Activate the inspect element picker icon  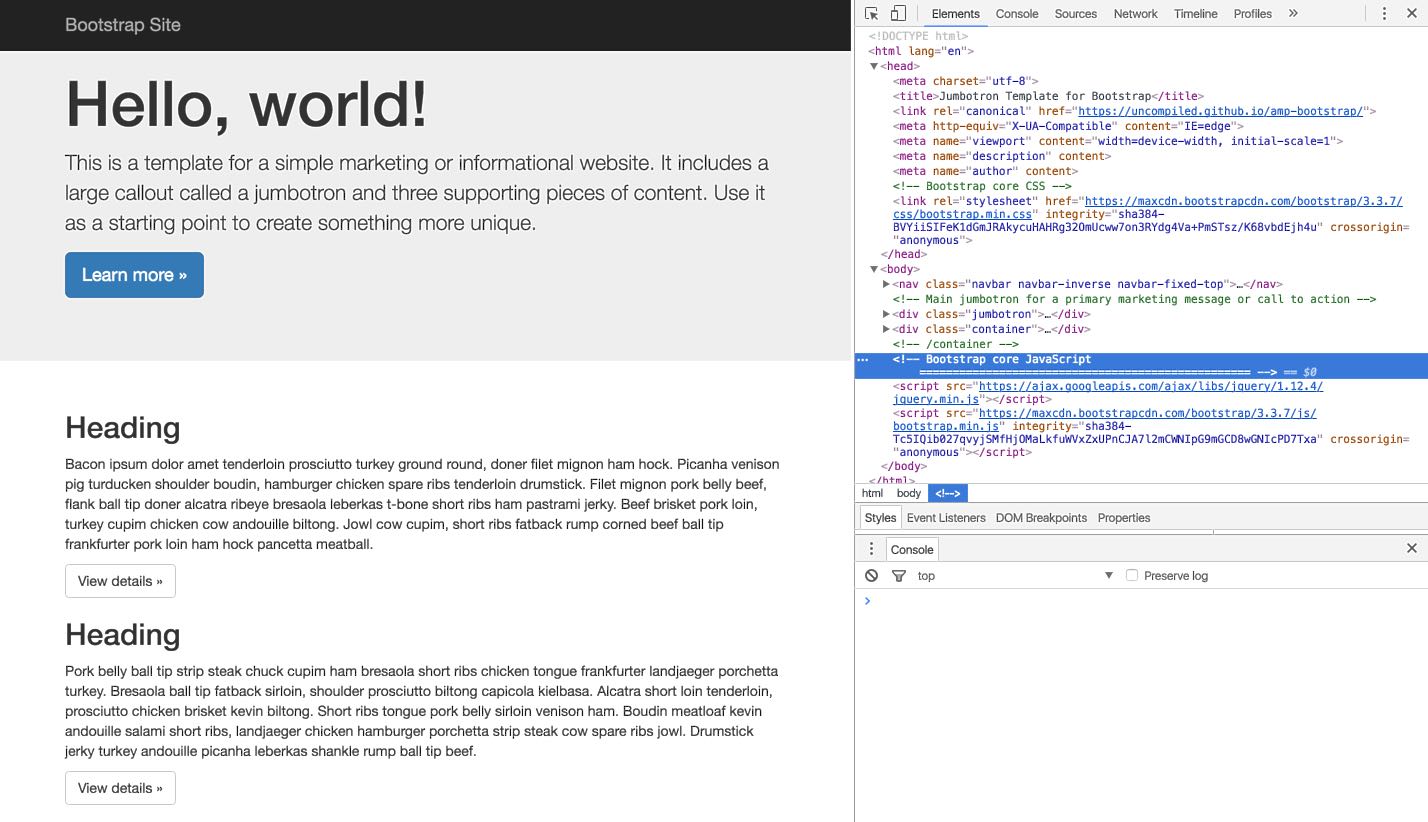871,13
